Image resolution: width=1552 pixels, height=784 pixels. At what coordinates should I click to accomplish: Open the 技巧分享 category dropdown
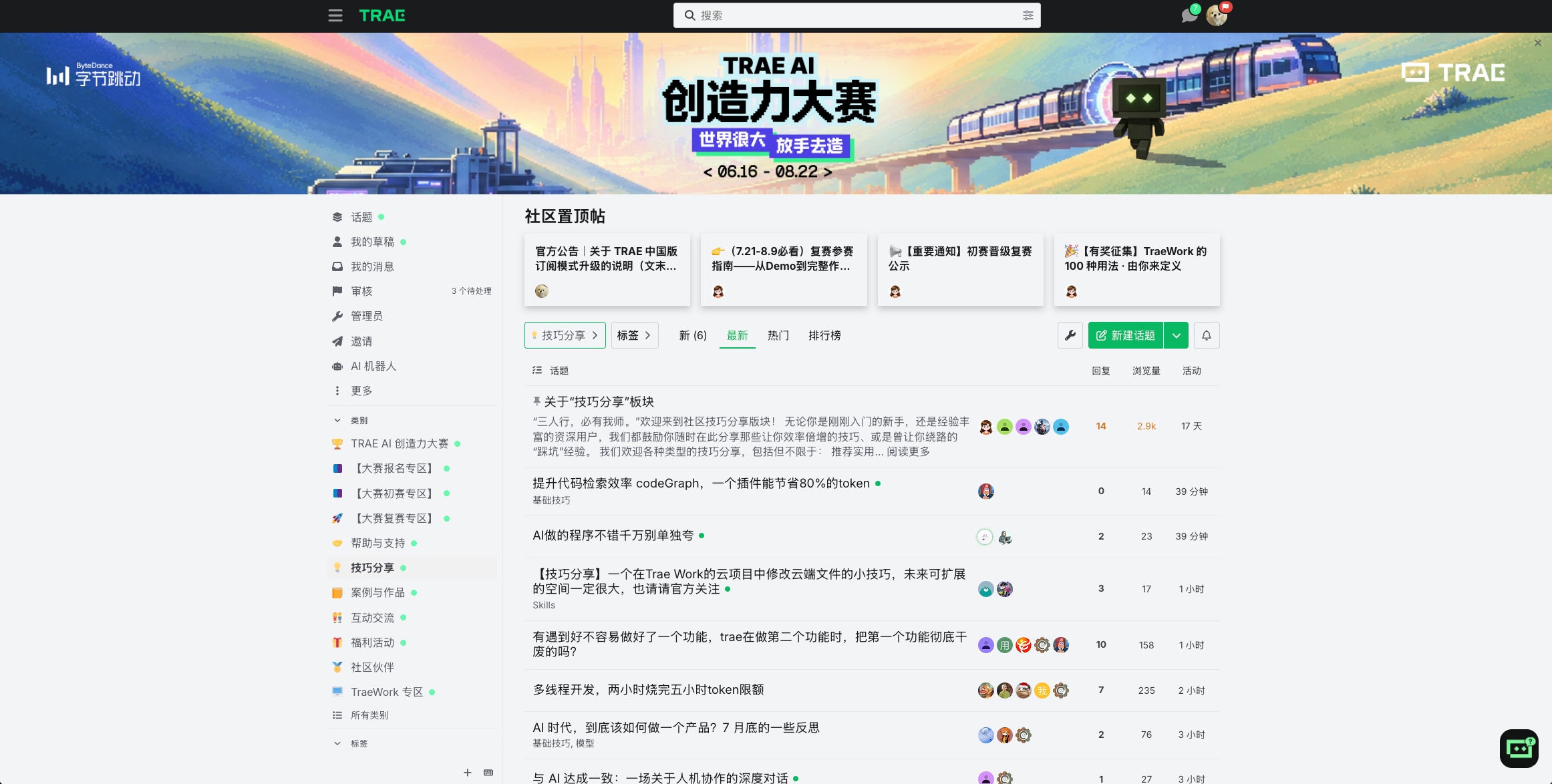point(565,335)
